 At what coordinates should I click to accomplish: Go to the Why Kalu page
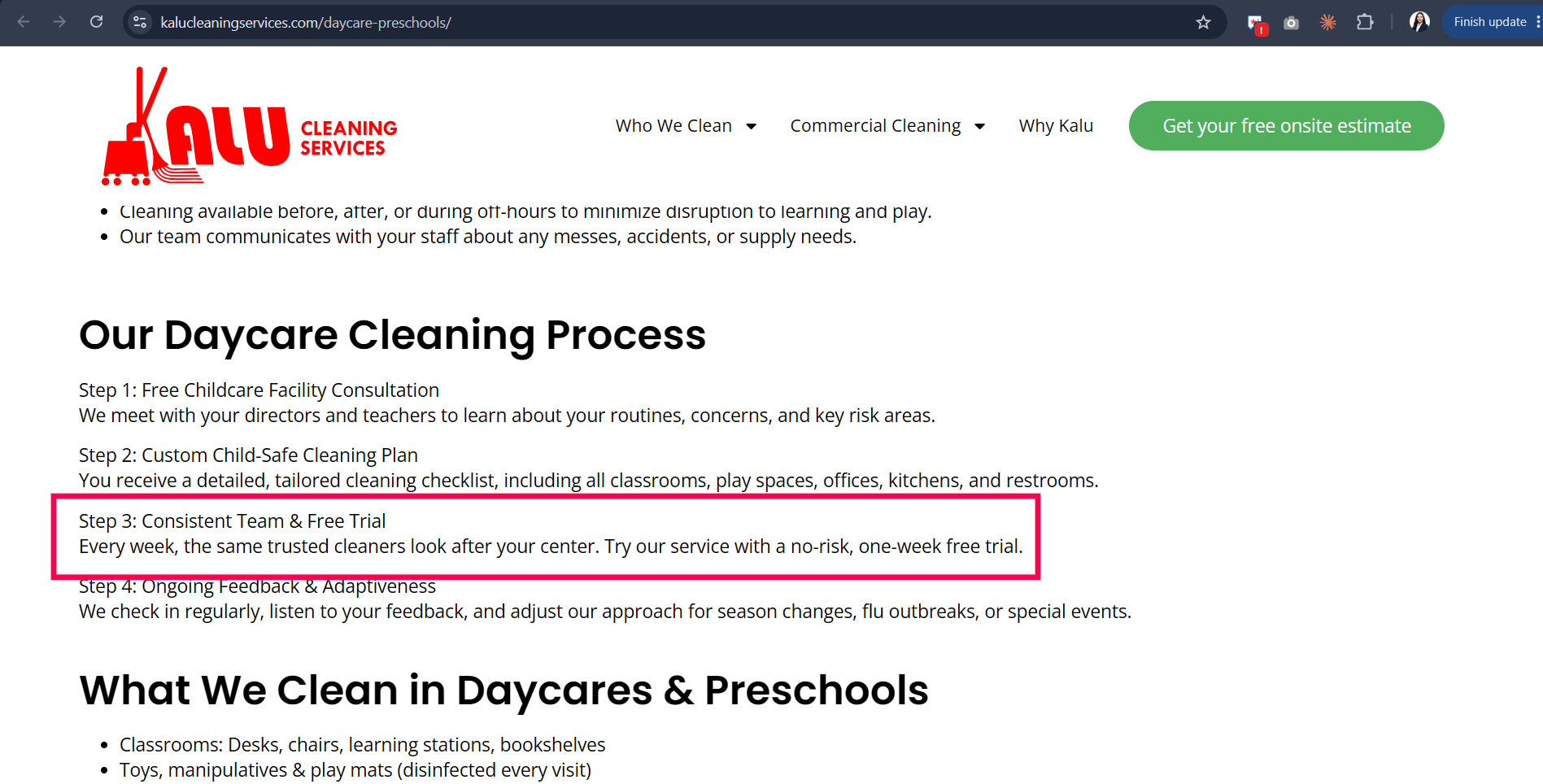click(x=1056, y=126)
